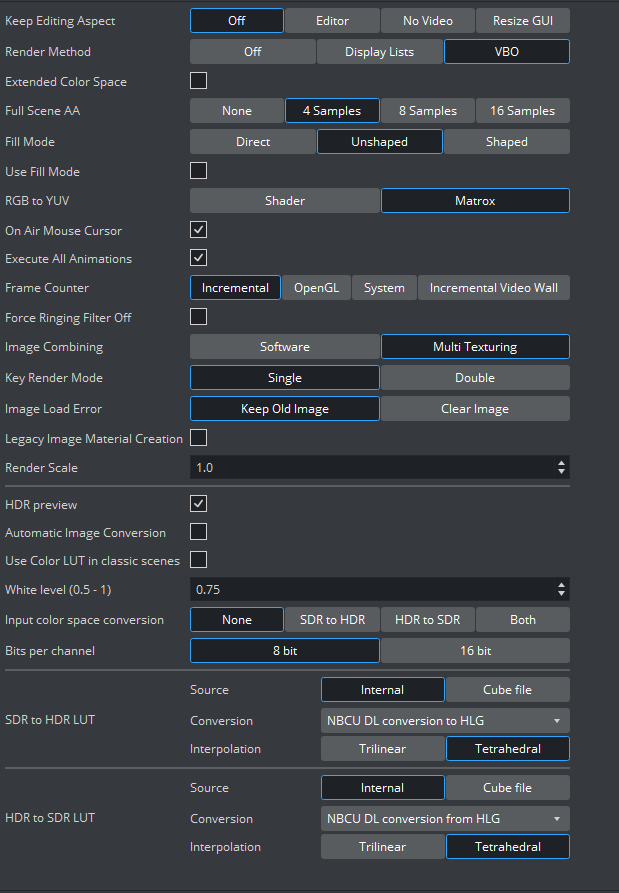
Task: Select Cube file source for SDR to HDR LUT
Action: [507, 690]
